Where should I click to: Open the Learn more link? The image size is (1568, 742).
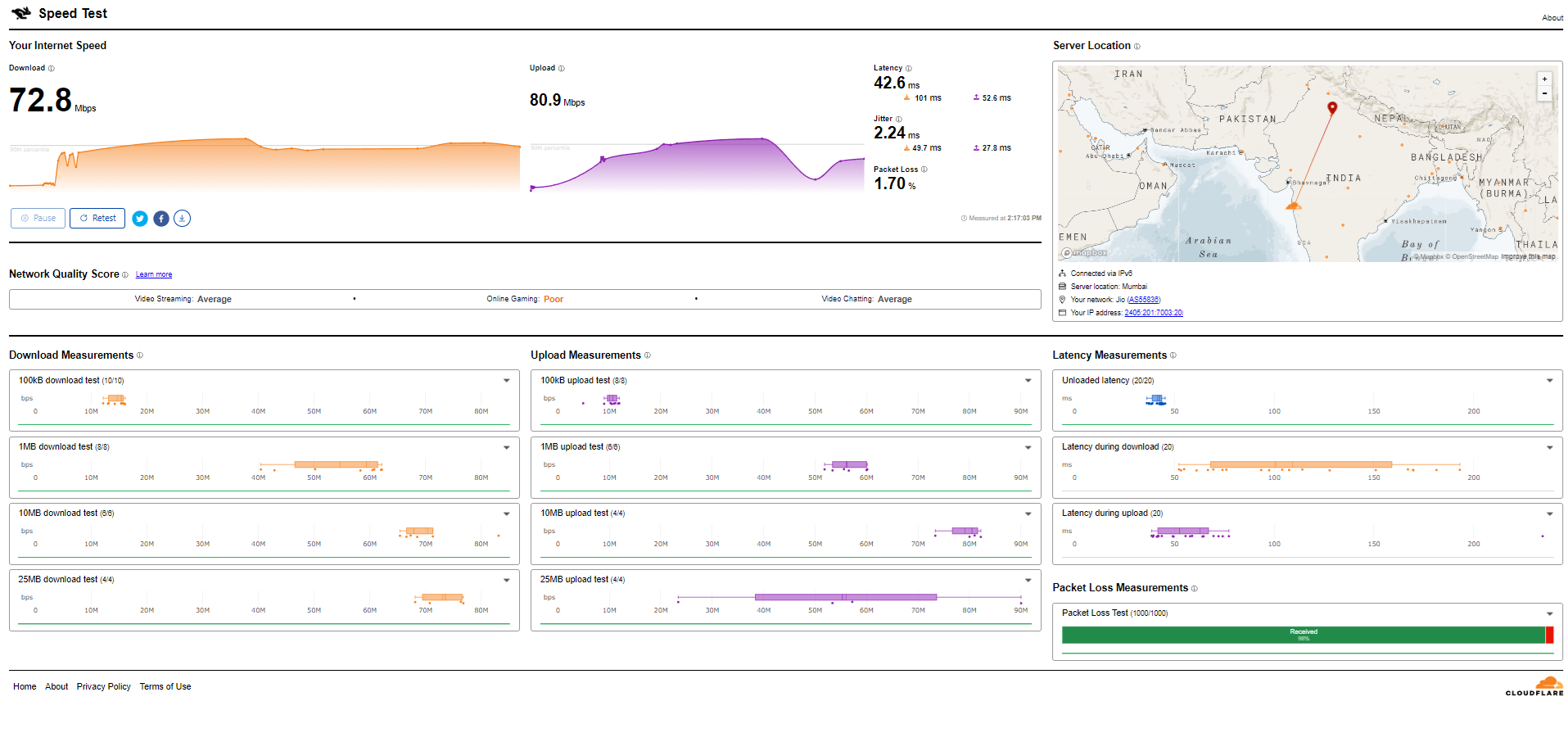click(x=154, y=275)
